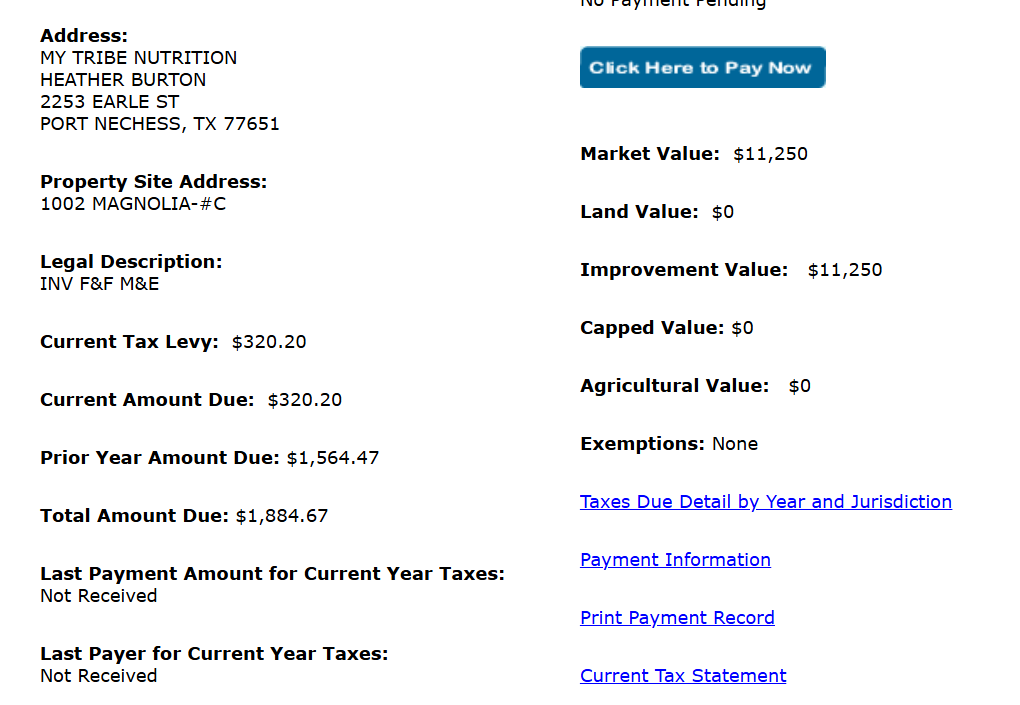View the Current Tax Statement link

pyautogui.click(x=683, y=676)
